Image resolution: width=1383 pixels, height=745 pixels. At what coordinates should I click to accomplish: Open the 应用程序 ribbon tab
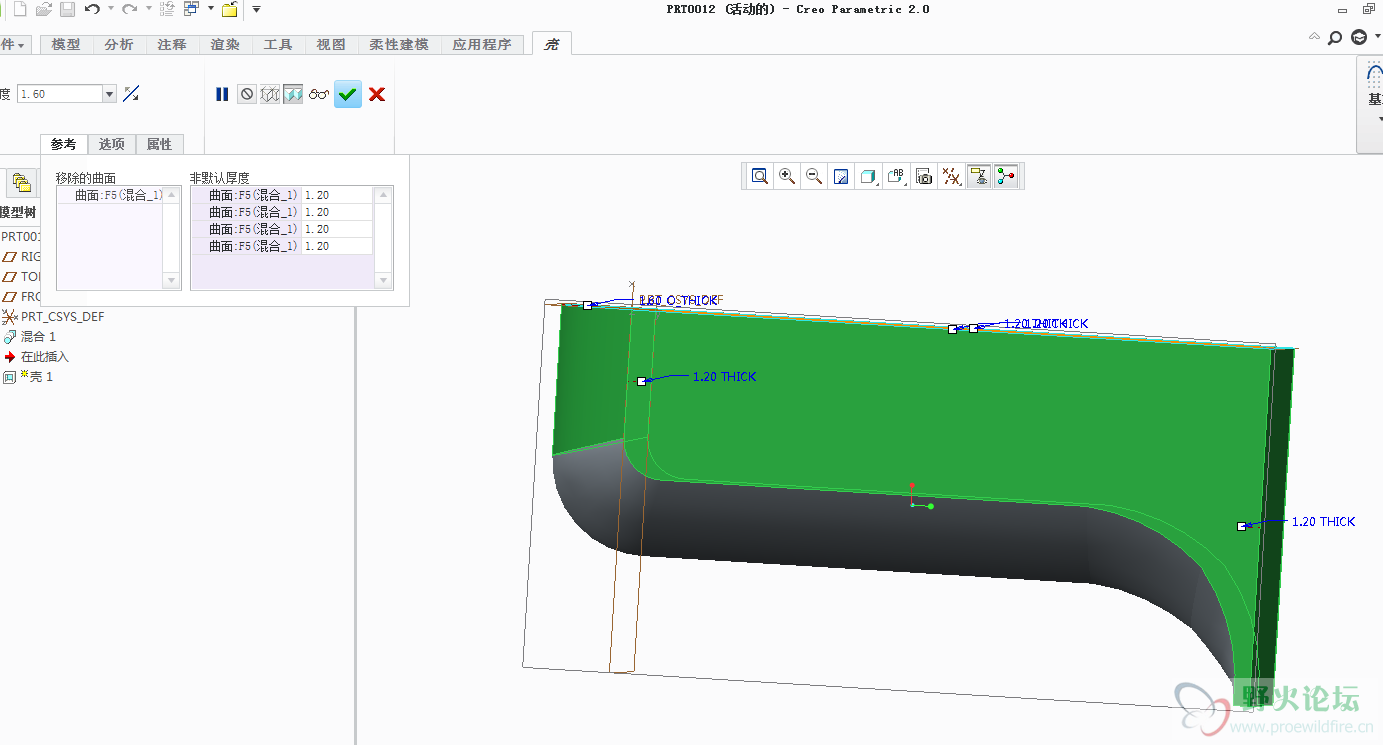tap(482, 45)
